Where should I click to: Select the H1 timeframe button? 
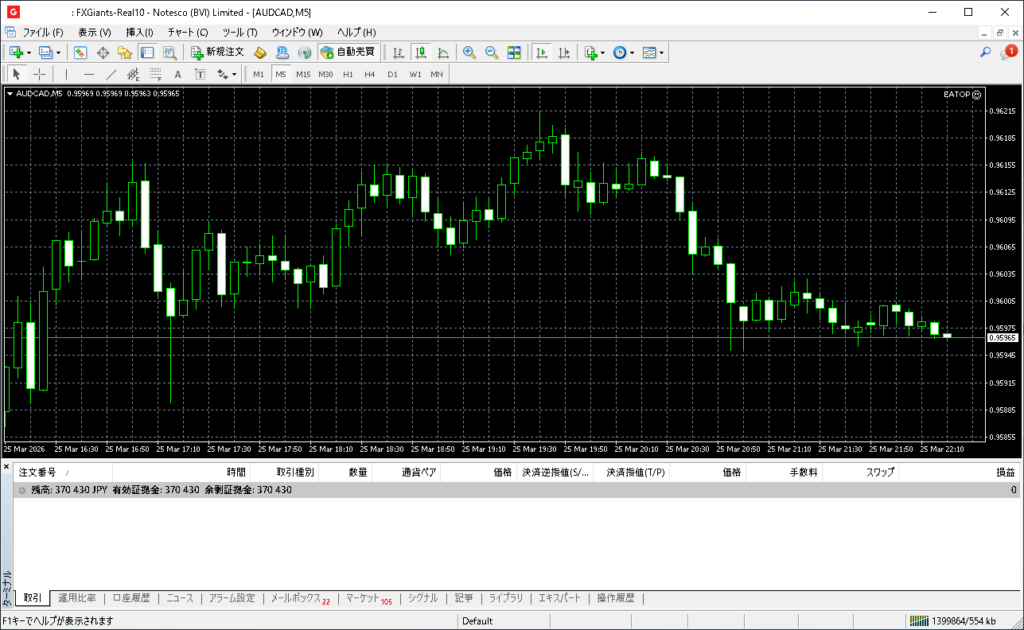pyautogui.click(x=348, y=74)
